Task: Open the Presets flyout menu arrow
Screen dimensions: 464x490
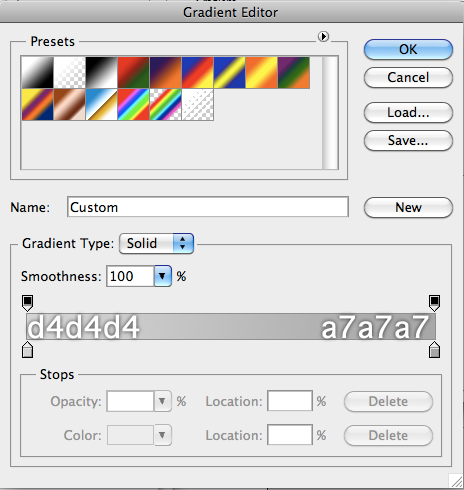Action: (323, 36)
